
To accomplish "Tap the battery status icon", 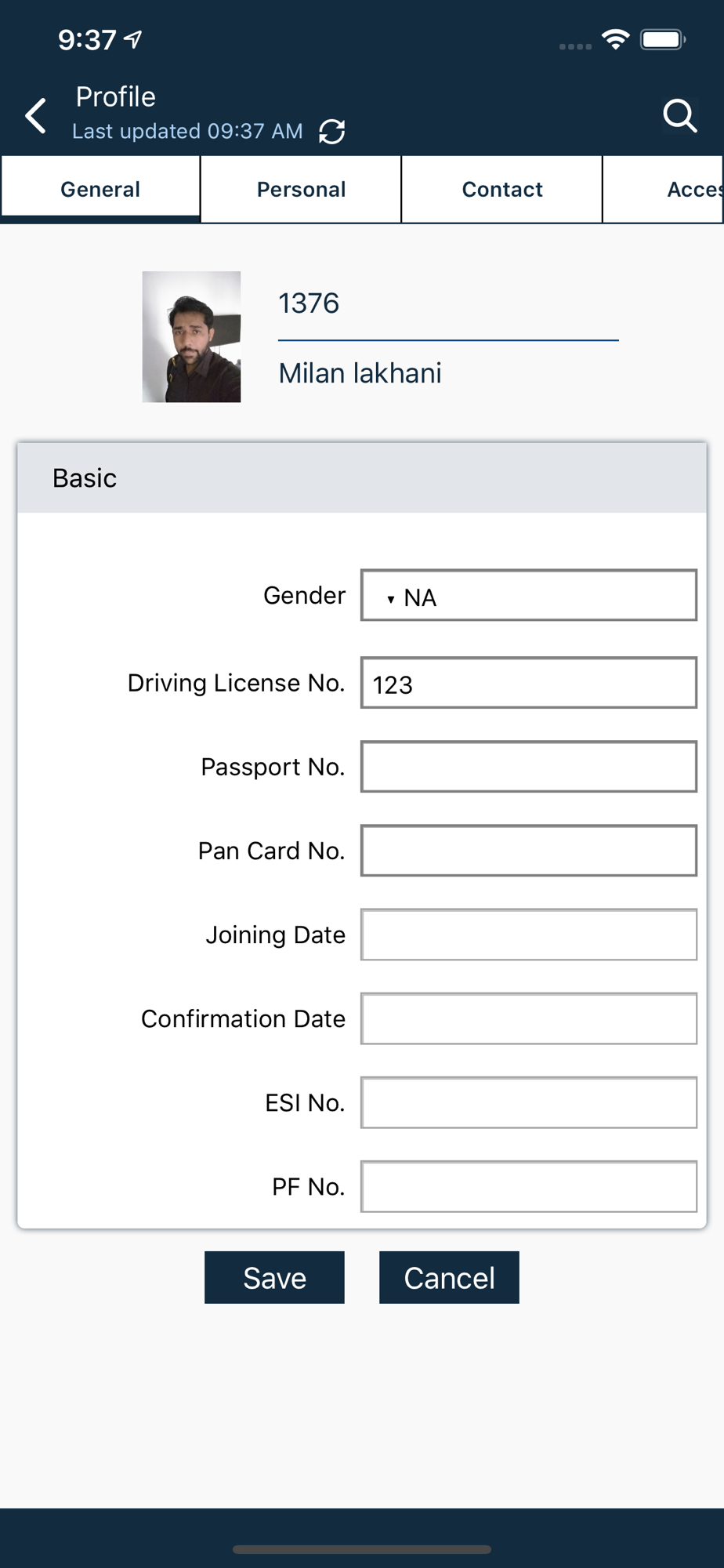I will [662, 39].
